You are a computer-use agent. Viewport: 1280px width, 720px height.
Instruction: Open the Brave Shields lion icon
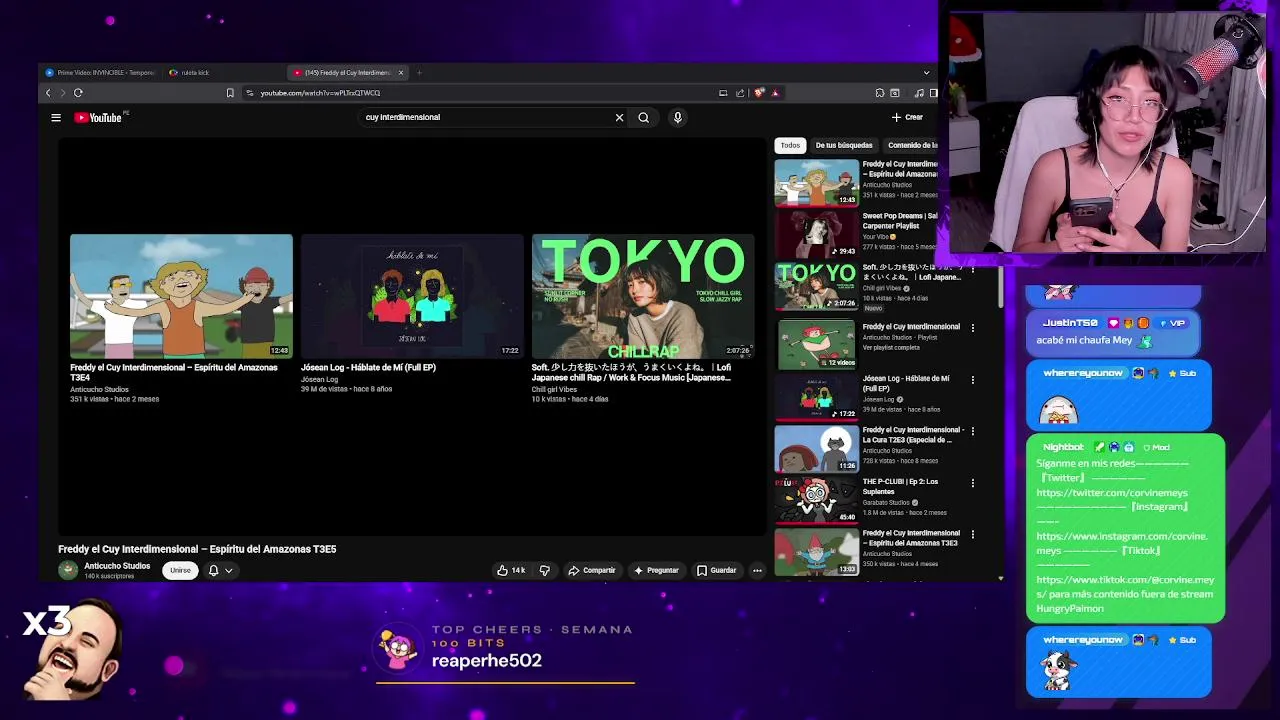(x=759, y=93)
